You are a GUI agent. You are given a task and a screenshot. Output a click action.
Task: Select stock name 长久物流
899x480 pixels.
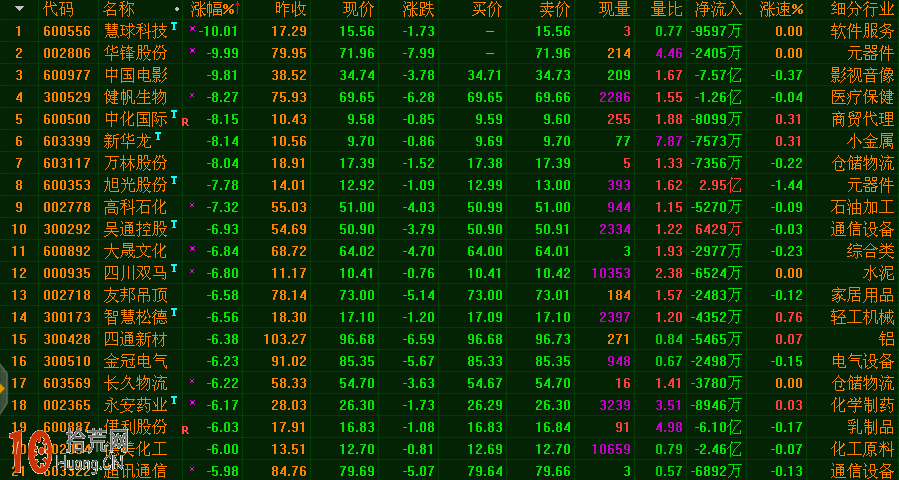click(x=135, y=383)
